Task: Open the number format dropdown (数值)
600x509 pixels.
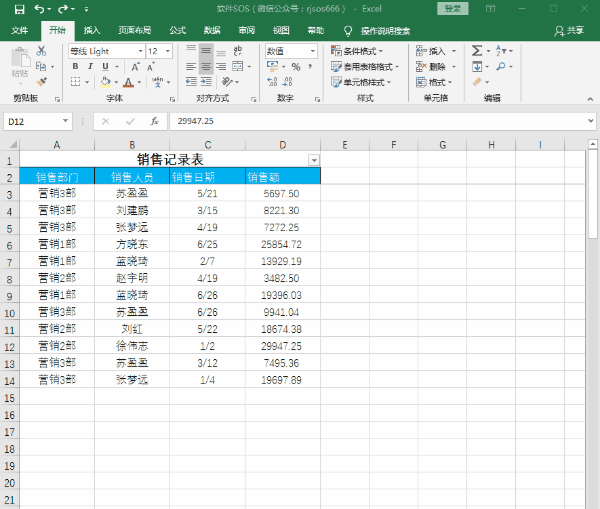Action: pos(313,51)
